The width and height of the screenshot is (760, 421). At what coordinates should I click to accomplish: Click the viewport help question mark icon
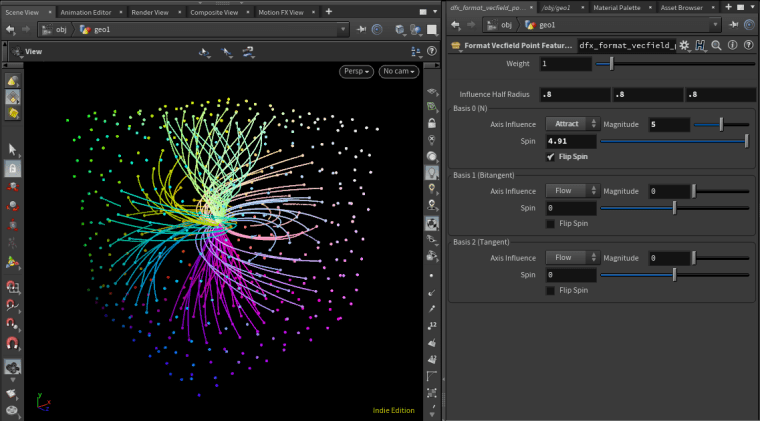(x=431, y=50)
